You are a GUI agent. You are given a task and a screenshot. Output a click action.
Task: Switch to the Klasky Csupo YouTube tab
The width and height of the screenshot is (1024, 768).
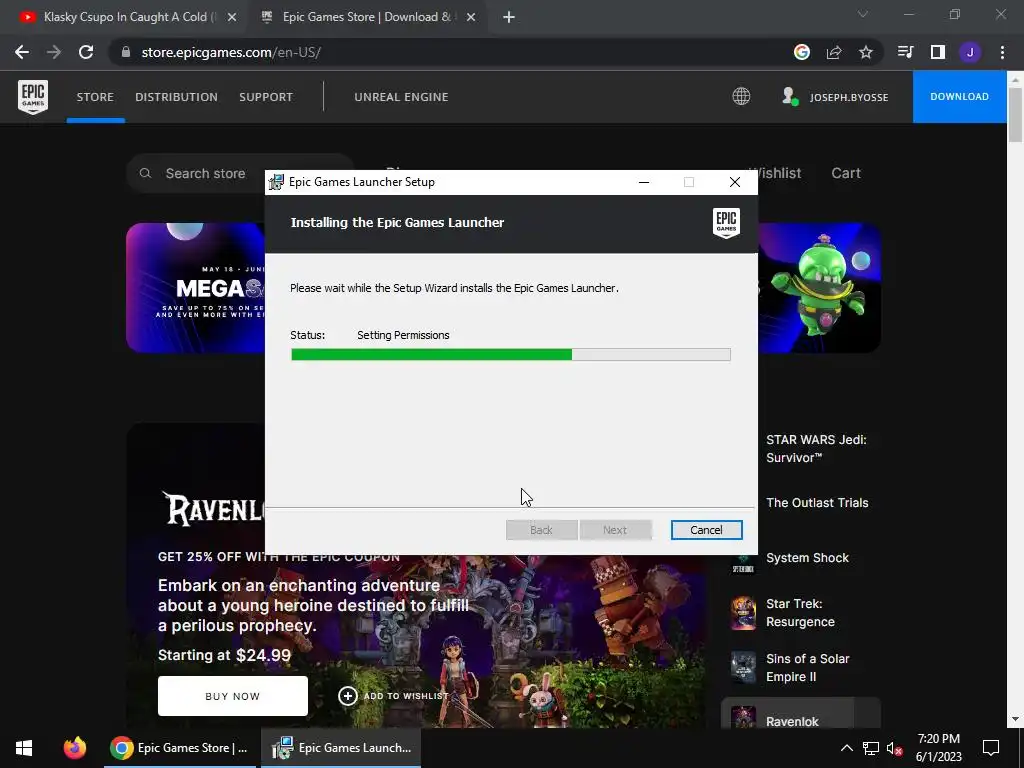point(127,18)
